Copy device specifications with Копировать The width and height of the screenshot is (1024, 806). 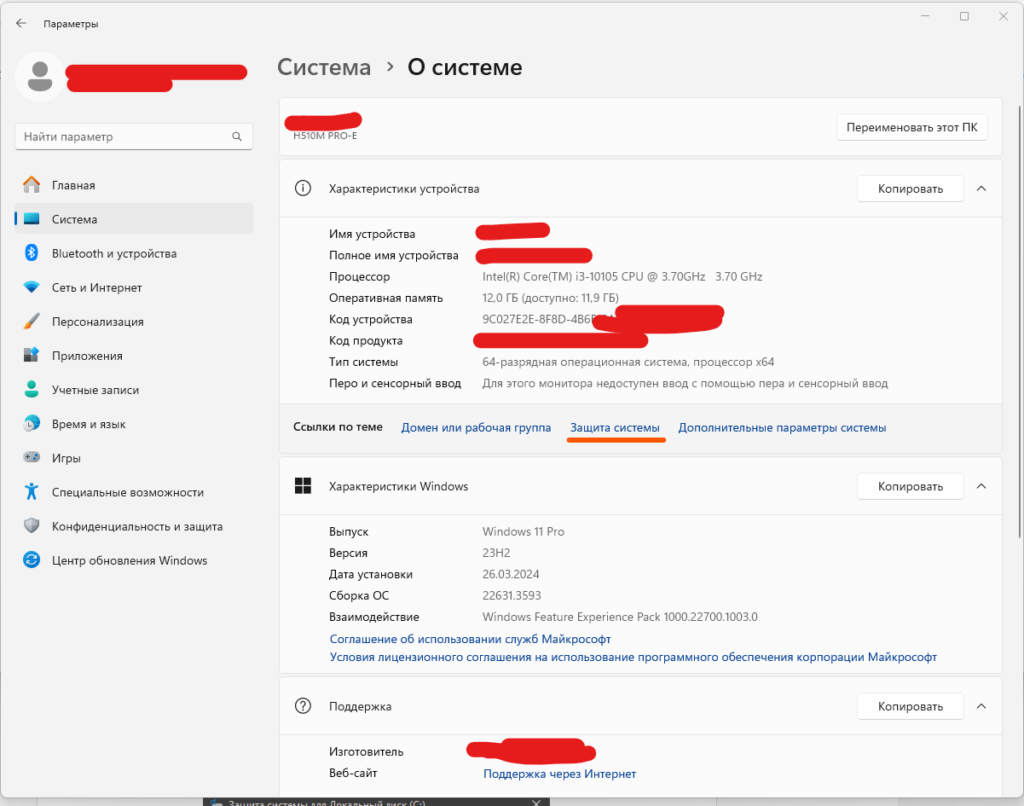pyautogui.click(x=910, y=188)
